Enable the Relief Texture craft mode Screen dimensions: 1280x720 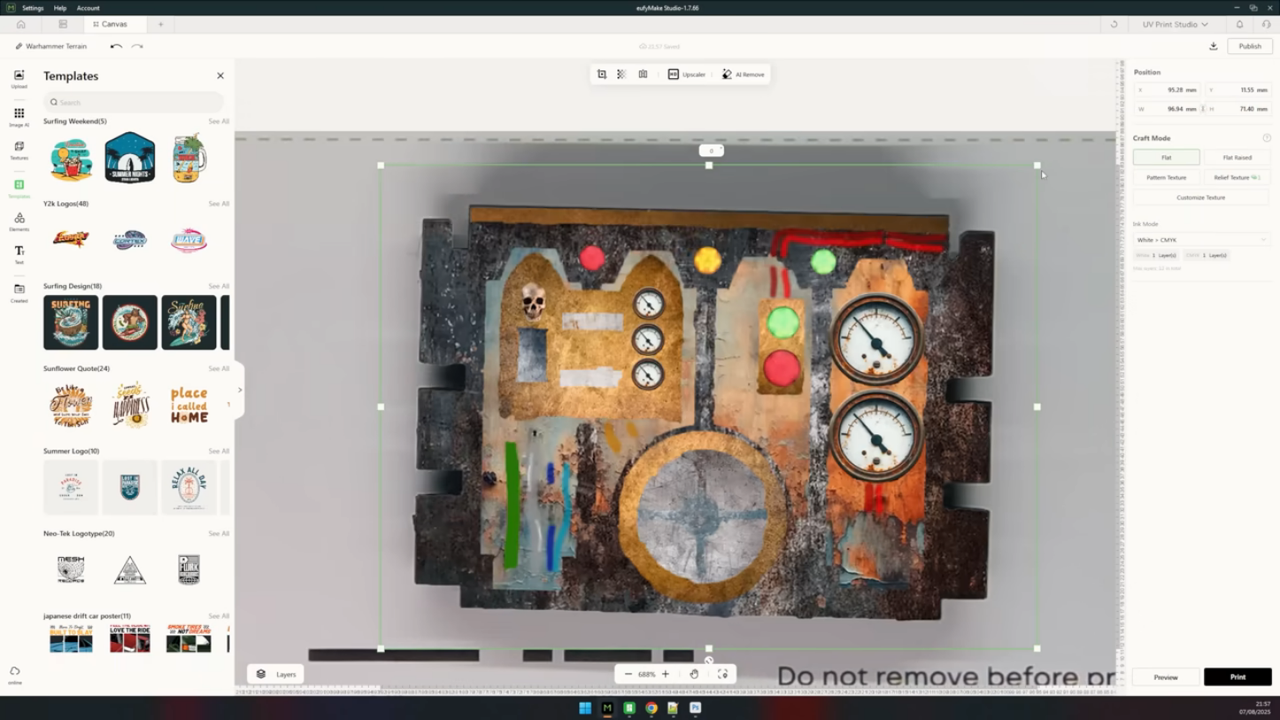(x=1231, y=177)
